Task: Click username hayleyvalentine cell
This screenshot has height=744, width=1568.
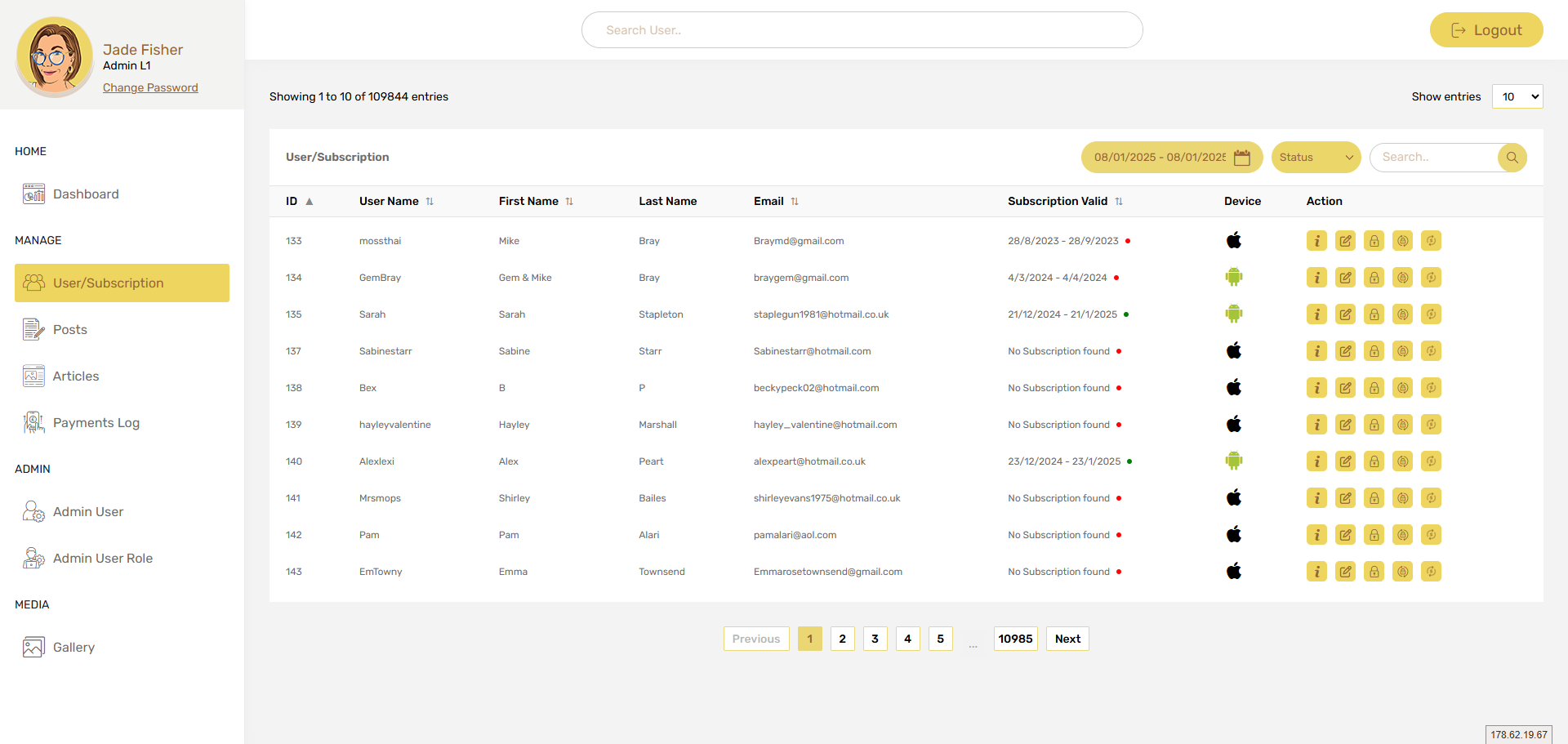Action: [x=395, y=425]
